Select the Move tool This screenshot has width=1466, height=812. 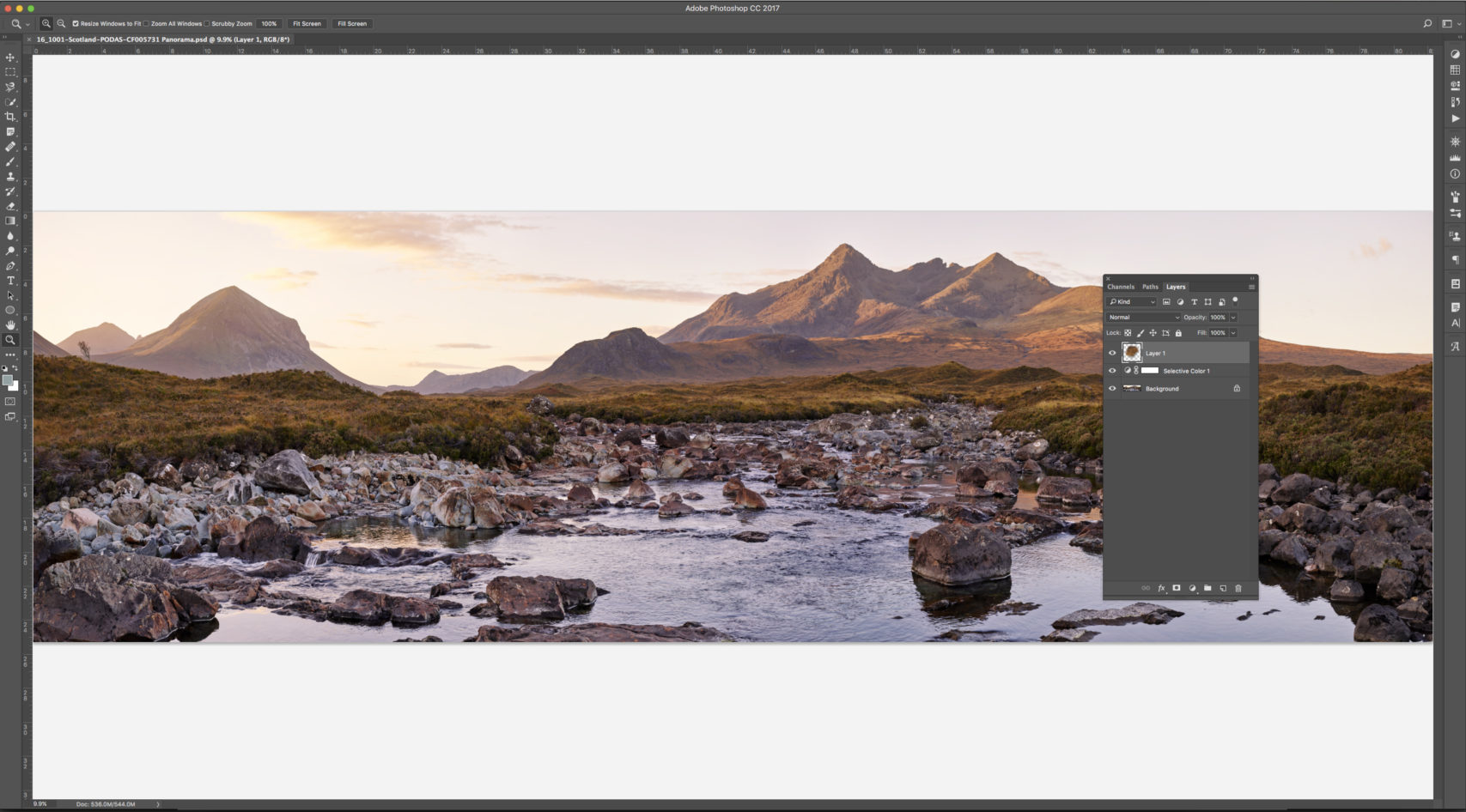click(x=10, y=58)
